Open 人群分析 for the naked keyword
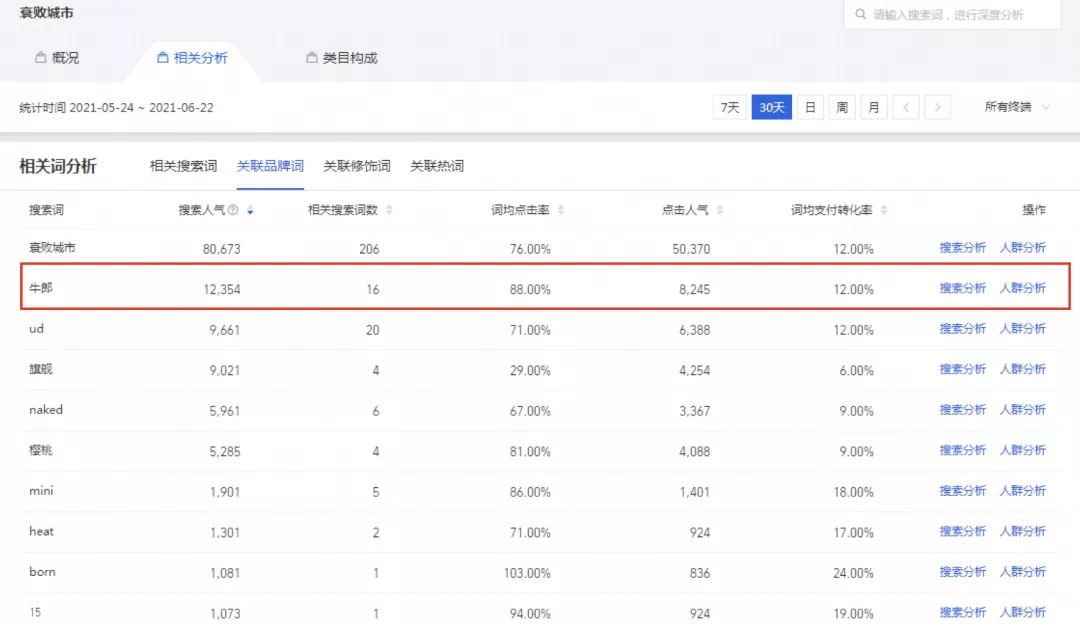The height and width of the screenshot is (626, 1080). pyautogui.click(x=1023, y=409)
